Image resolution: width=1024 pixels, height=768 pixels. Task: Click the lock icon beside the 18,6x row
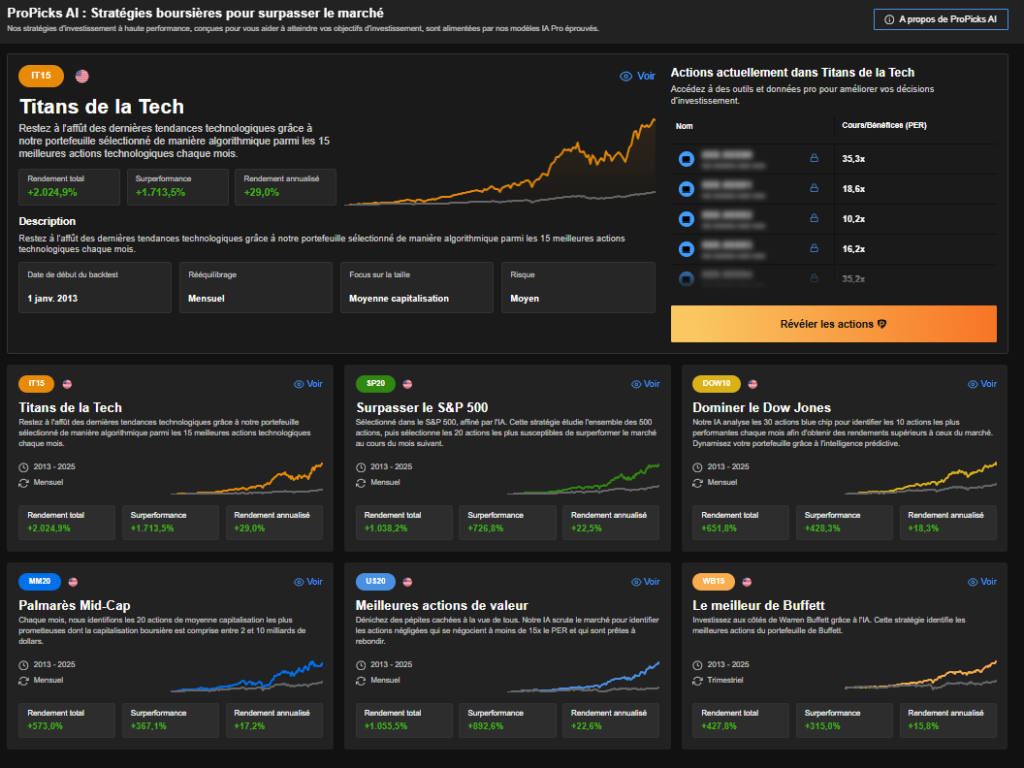pyautogui.click(x=813, y=188)
